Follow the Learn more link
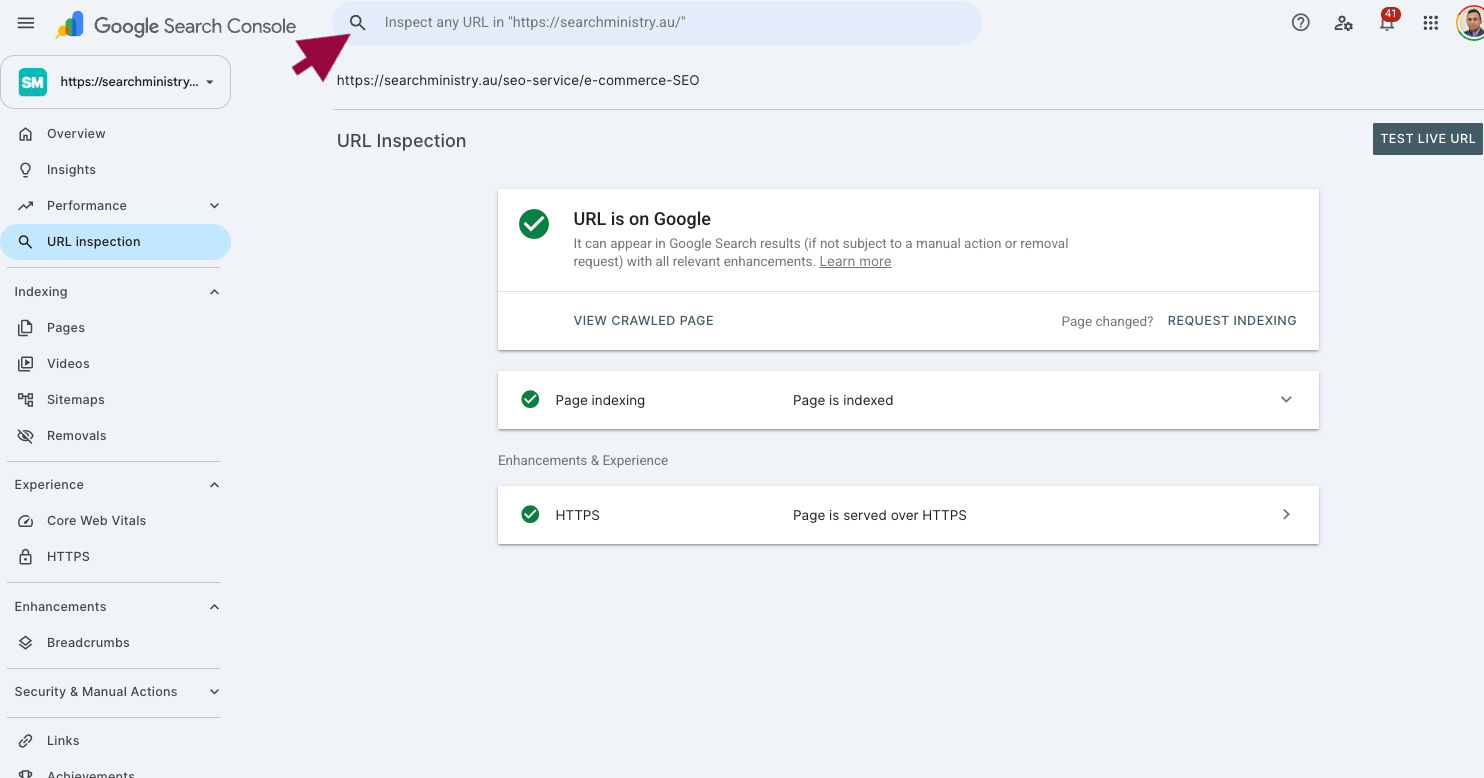 (x=855, y=262)
